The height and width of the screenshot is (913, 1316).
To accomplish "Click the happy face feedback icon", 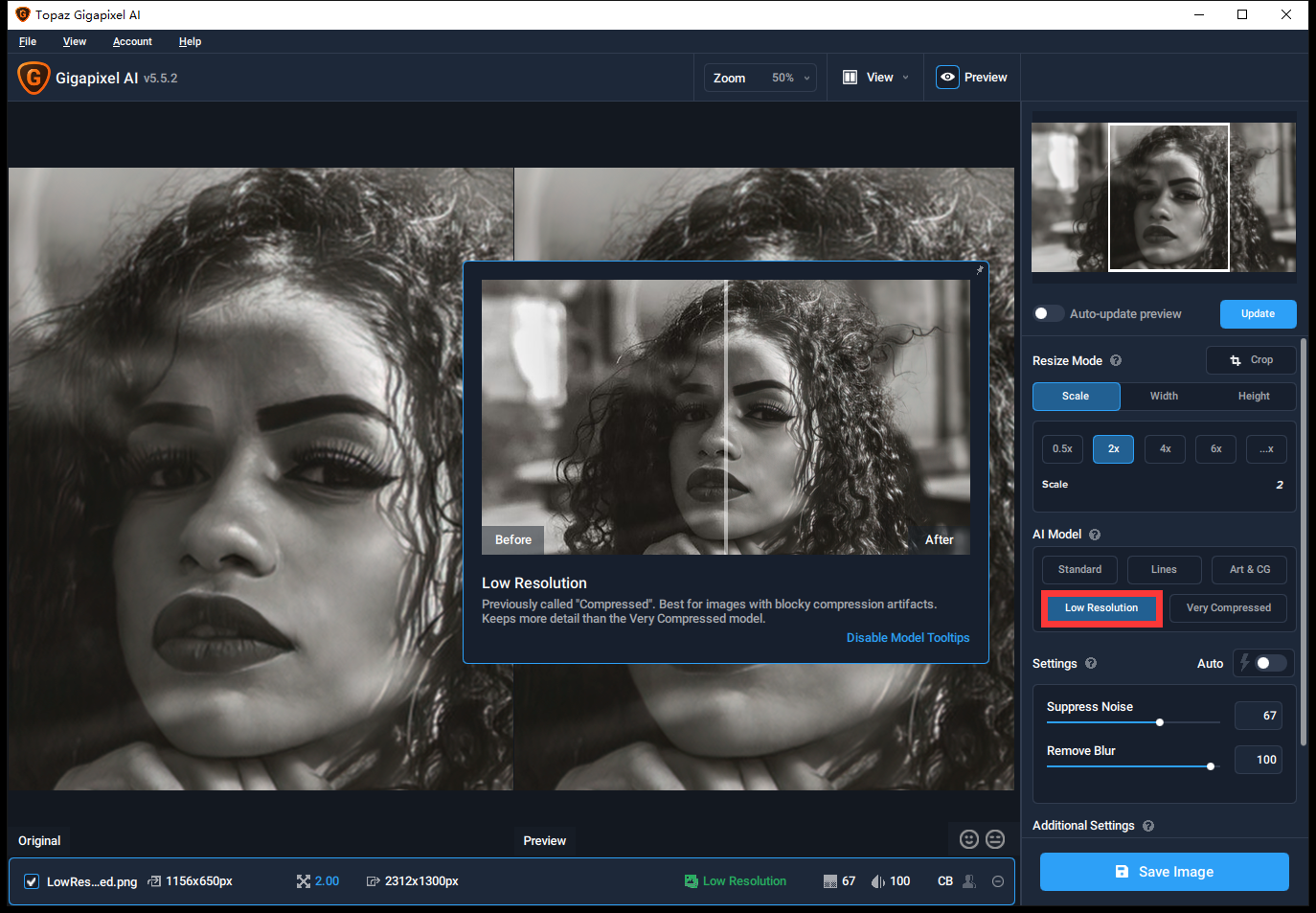I will (x=969, y=839).
